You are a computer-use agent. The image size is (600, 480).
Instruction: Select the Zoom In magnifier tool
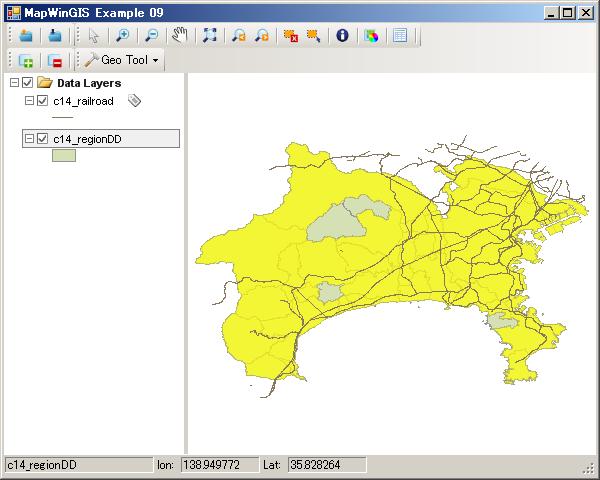(x=121, y=35)
